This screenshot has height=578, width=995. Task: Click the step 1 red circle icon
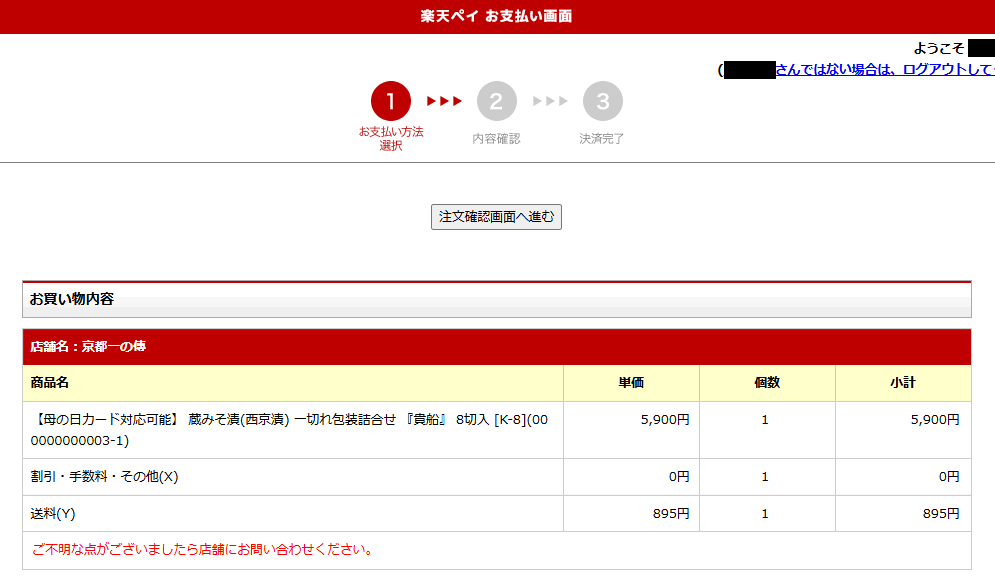(391, 101)
